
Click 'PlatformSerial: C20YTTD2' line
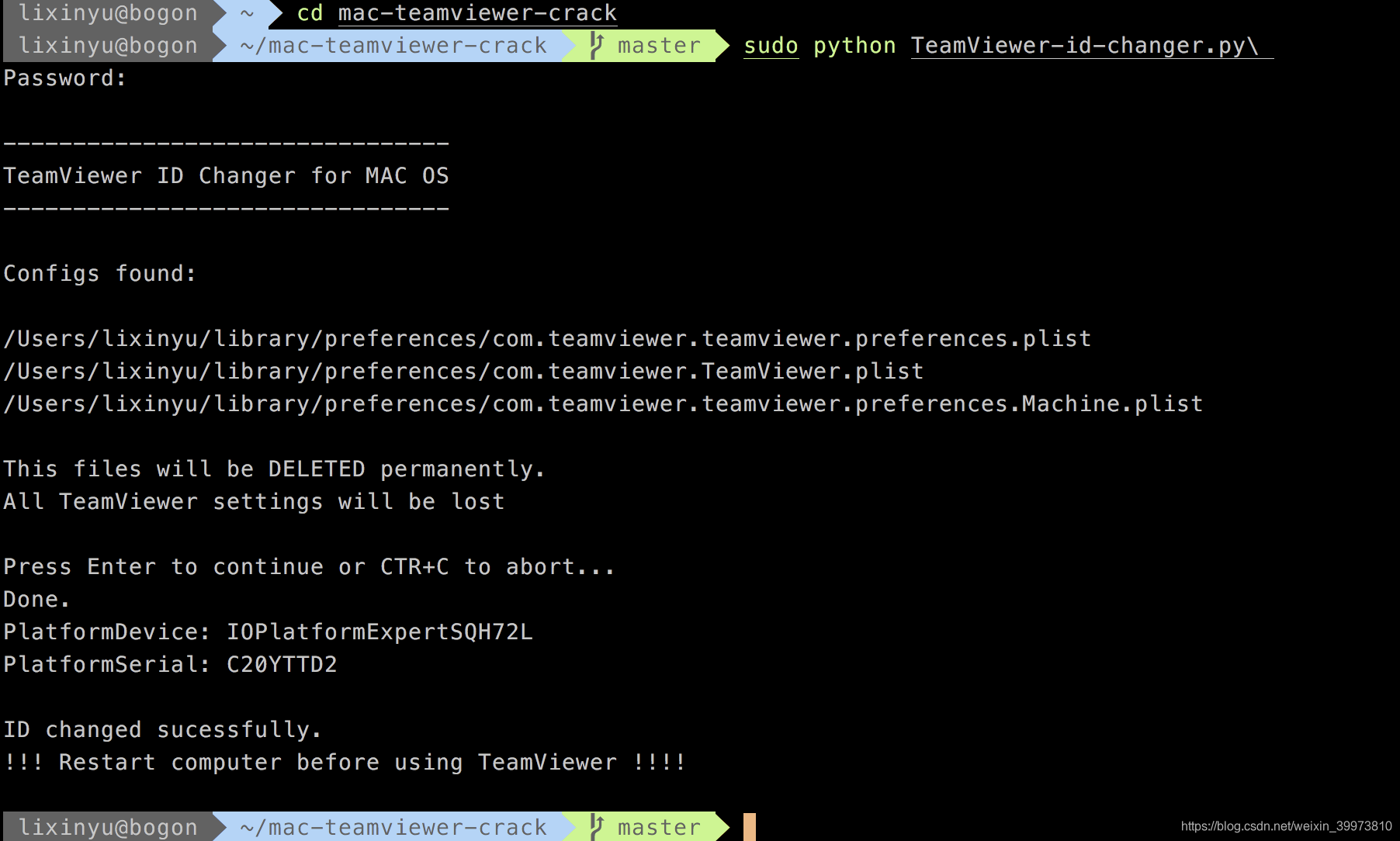tap(170, 665)
